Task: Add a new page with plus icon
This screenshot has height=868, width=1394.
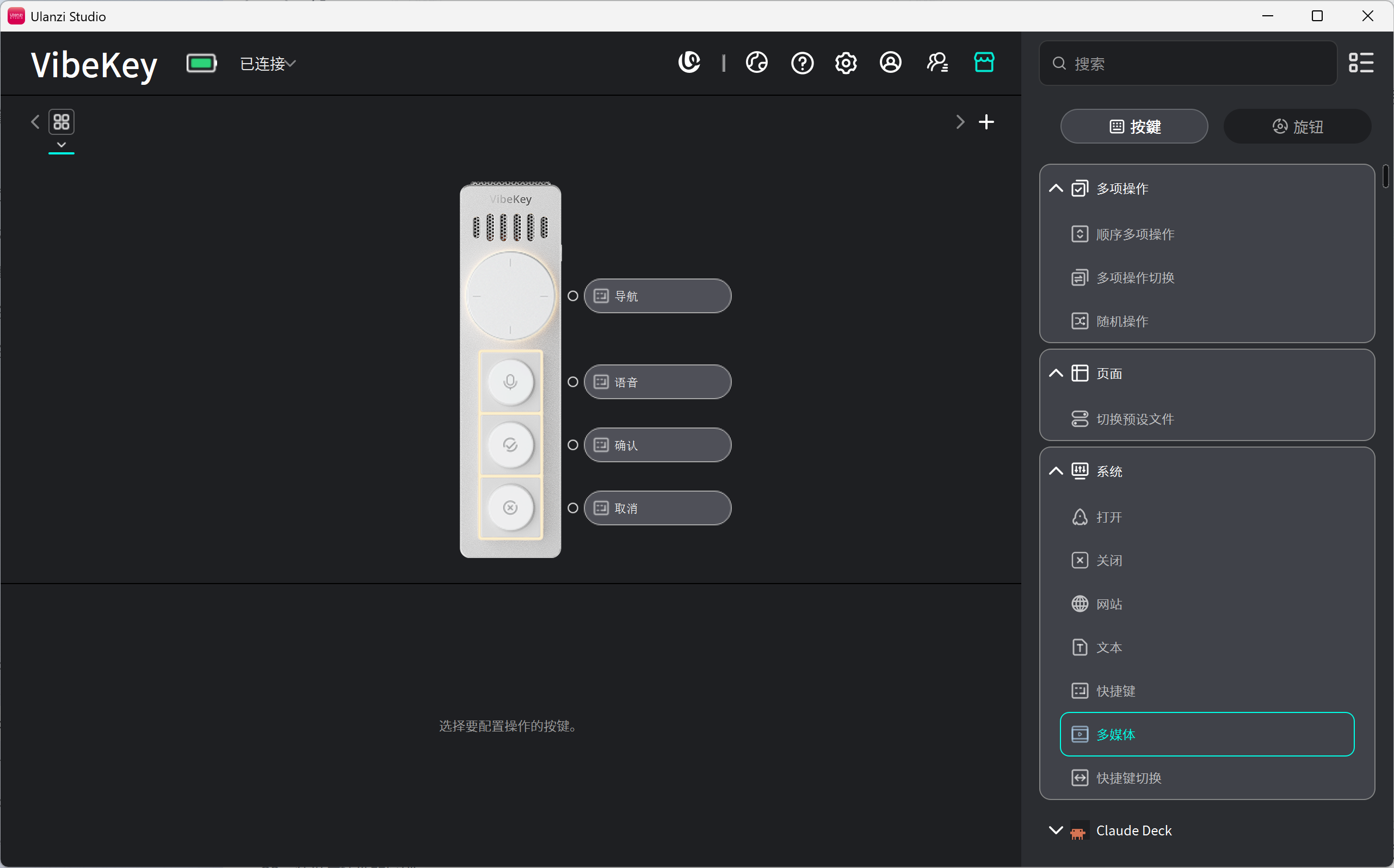Action: click(986, 122)
